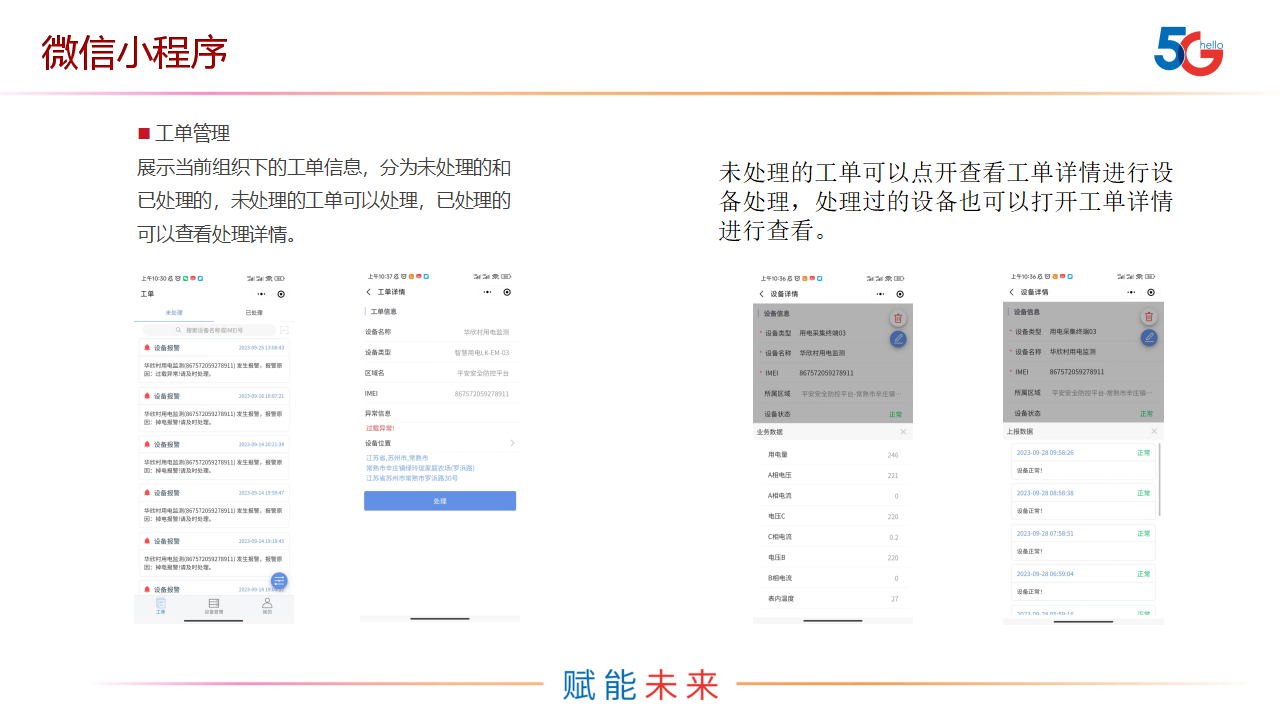1280x720 pixels.
Task: Open the 江苏省,苏州市,常熟市 location link
Action: pyautogui.click(x=397, y=458)
